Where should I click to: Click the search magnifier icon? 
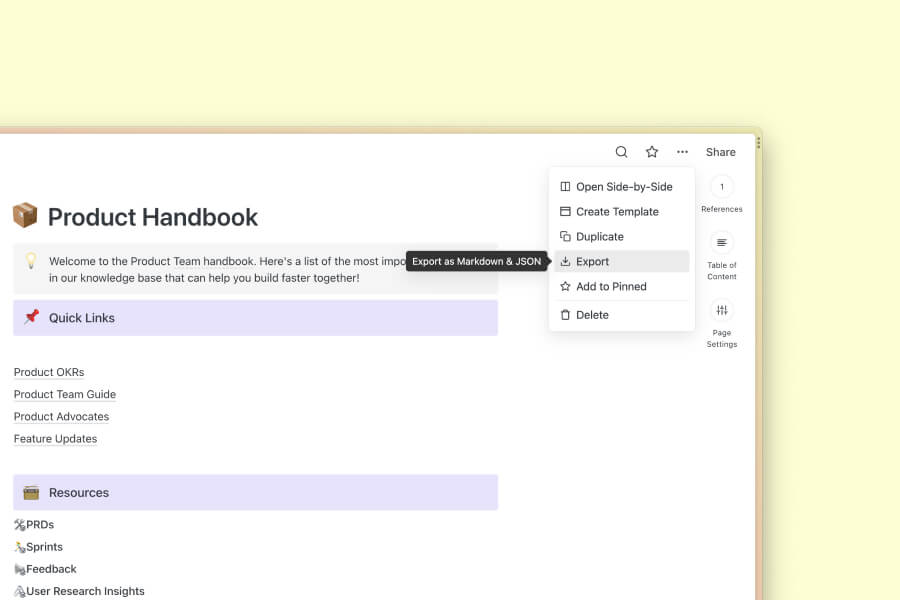click(x=621, y=152)
